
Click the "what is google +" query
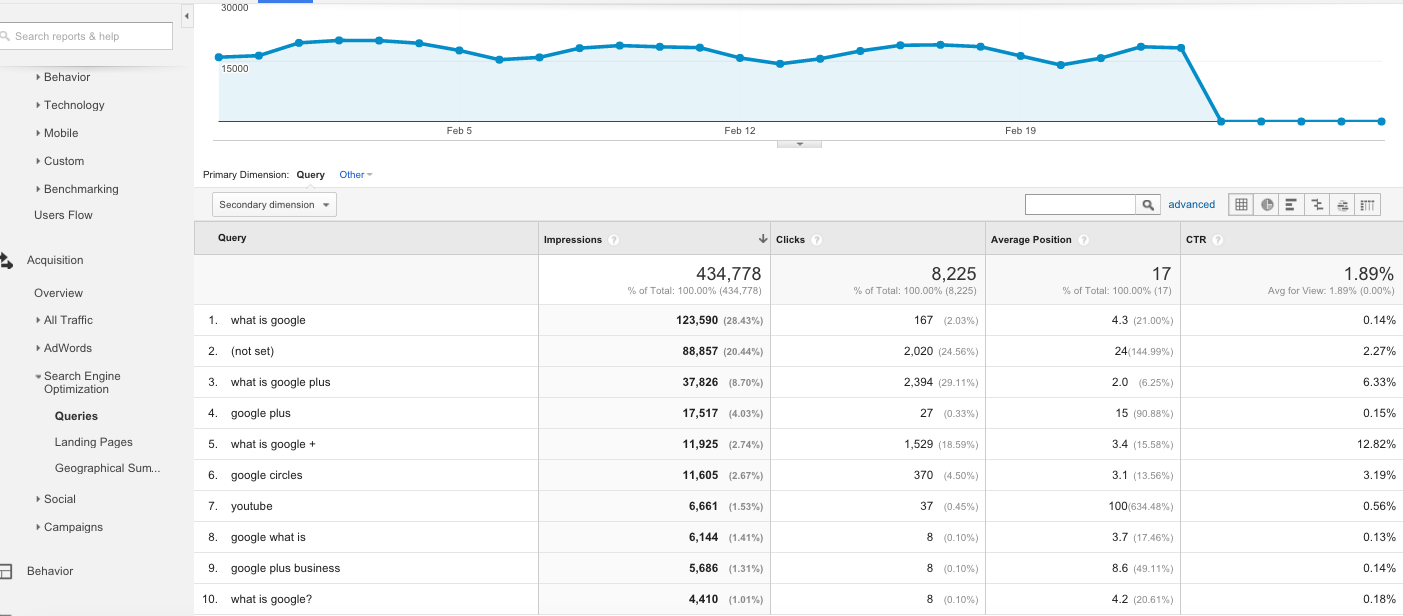pyautogui.click(x=273, y=444)
